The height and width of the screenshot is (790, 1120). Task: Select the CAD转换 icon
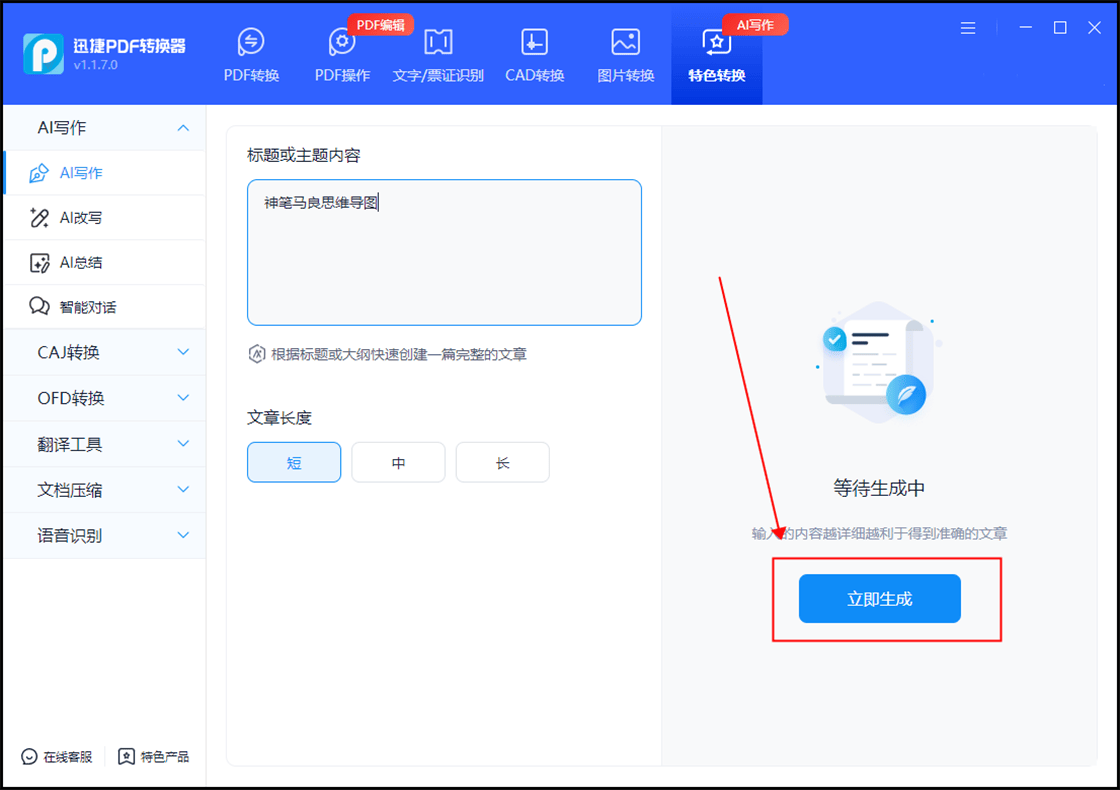(534, 42)
